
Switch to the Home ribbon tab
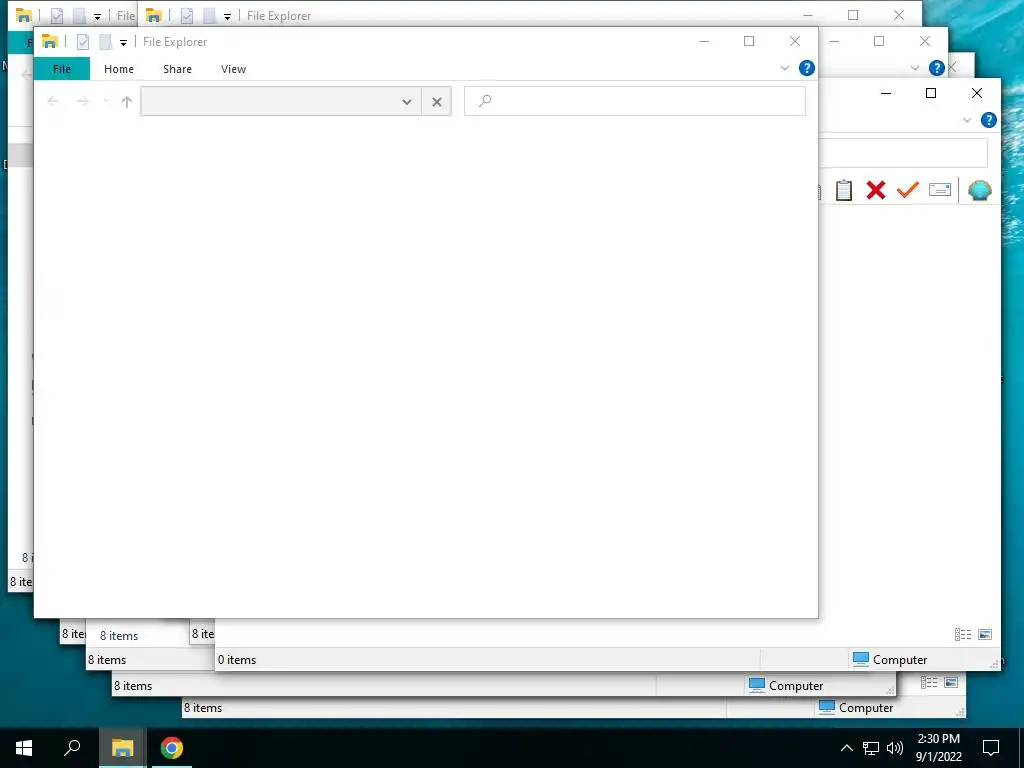click(119, 69)
